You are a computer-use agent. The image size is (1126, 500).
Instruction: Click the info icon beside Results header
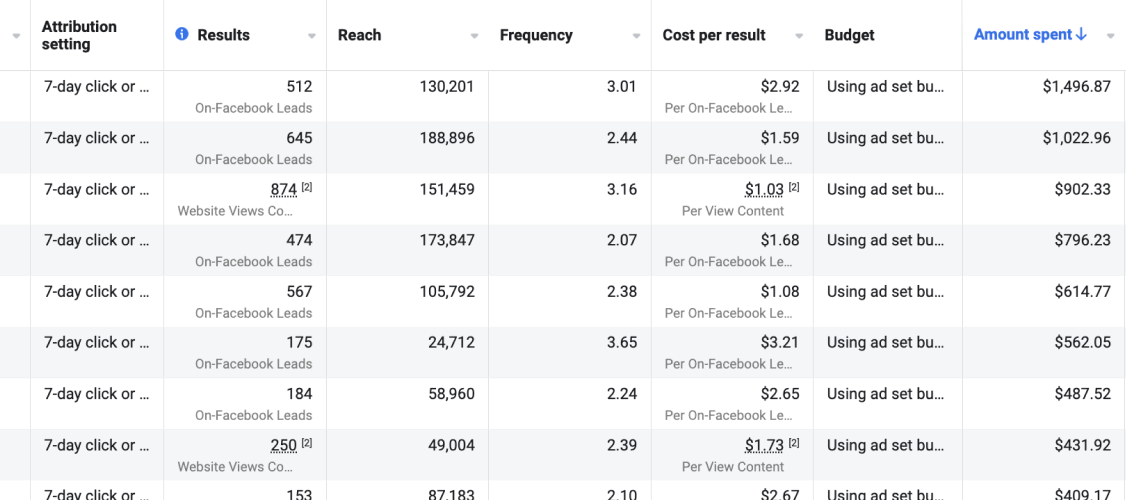[x=182, y=35]
